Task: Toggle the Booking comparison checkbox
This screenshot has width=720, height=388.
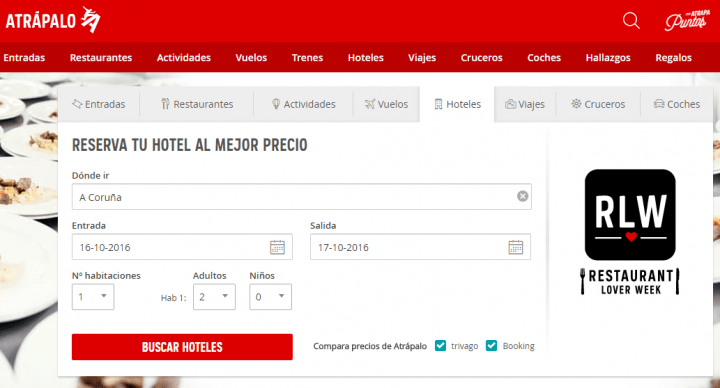Action: [x=491, y=346]
